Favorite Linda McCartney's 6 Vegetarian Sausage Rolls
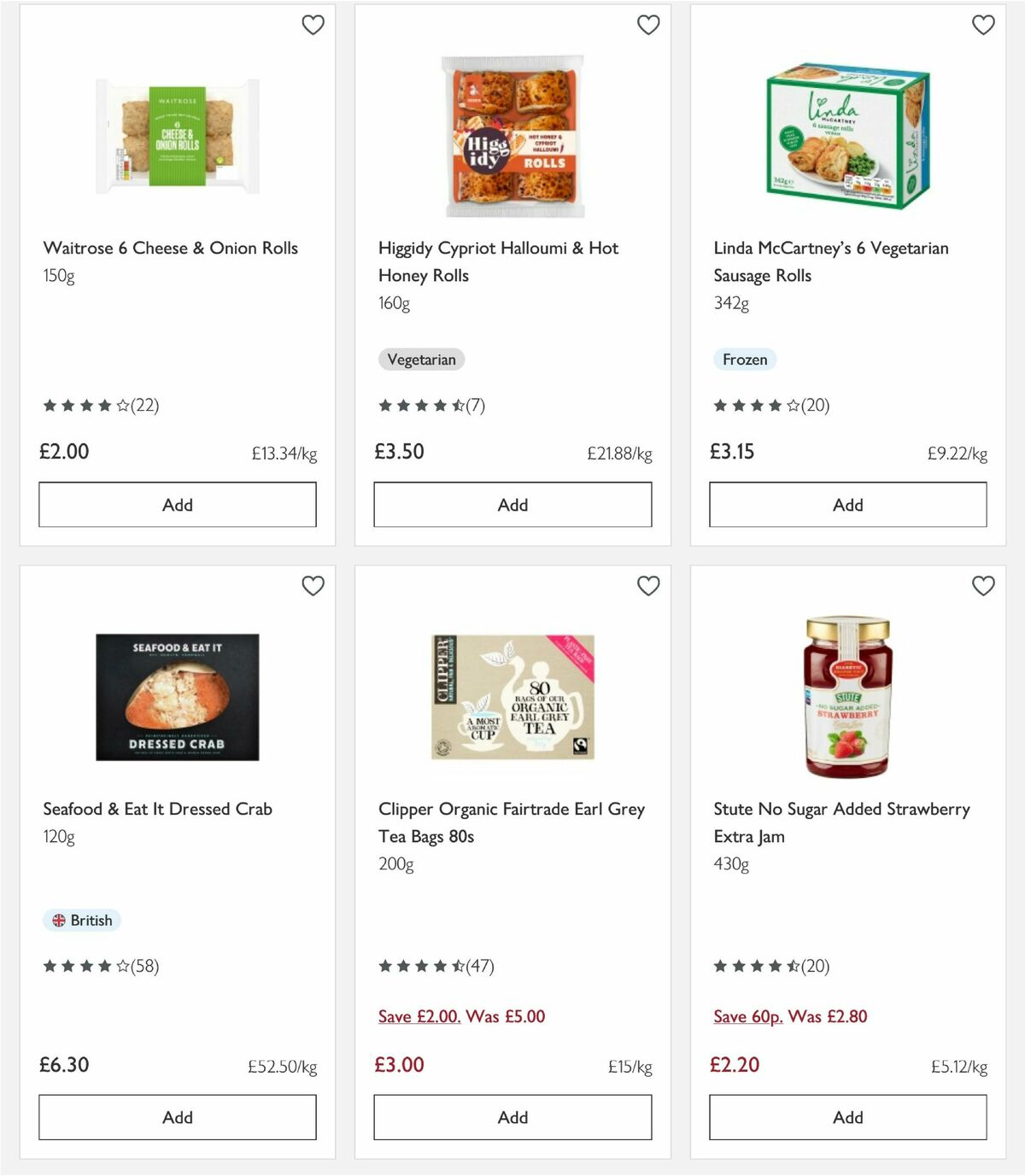Screen dimensions: 1025x1176 click(x=983, y=26)
